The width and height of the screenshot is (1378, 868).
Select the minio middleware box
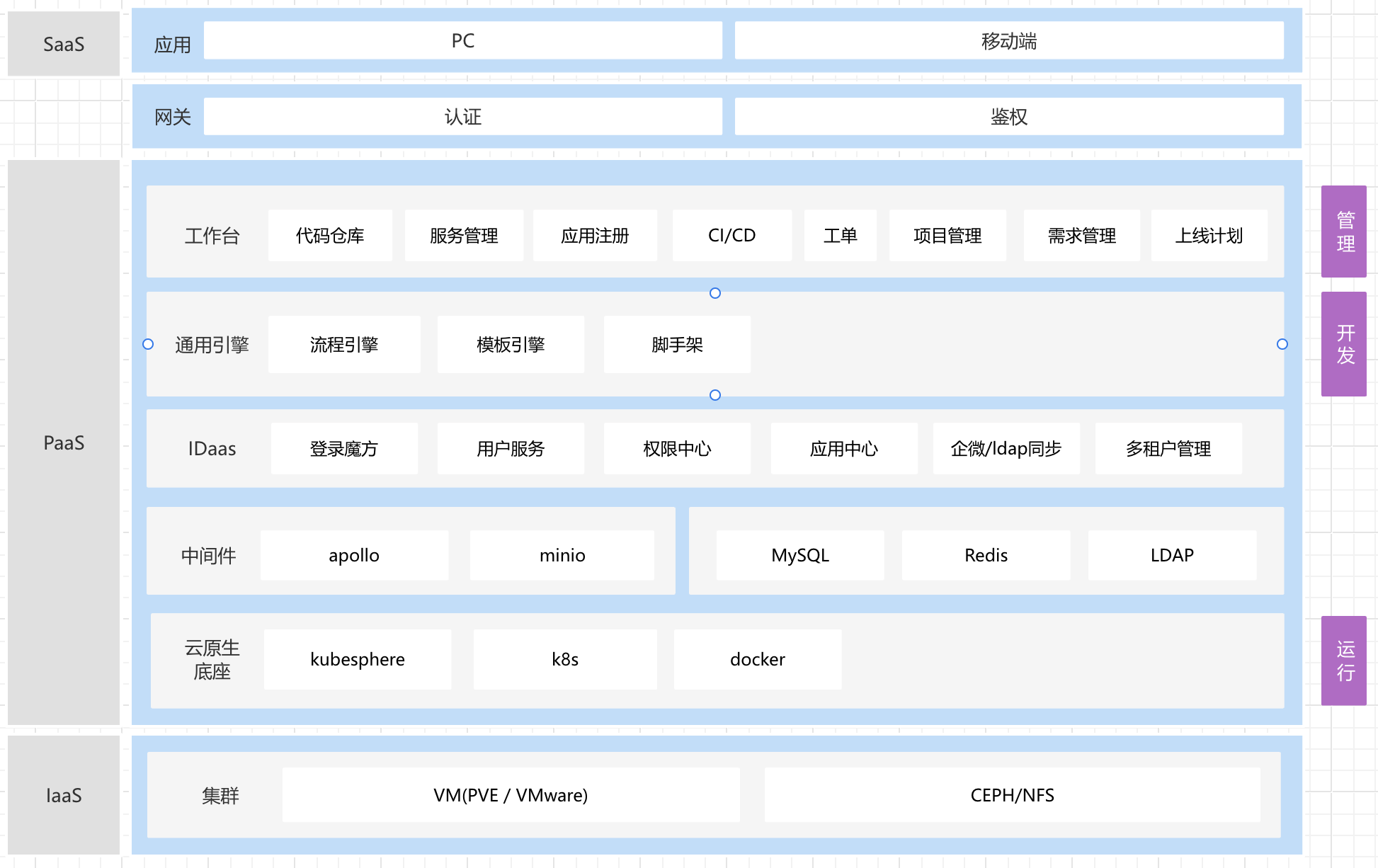(562, 555)
